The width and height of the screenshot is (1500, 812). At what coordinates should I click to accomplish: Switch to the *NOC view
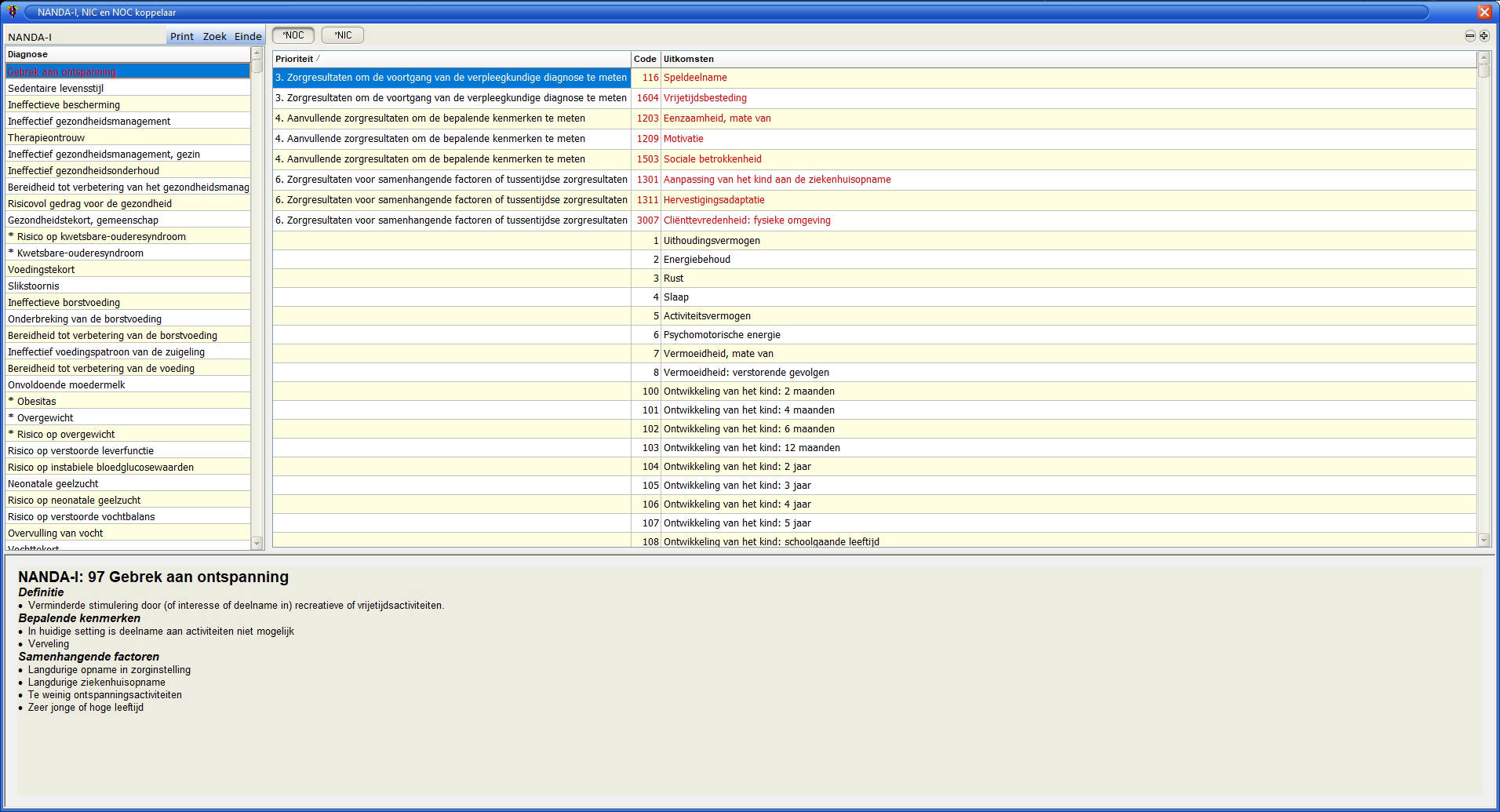pyautogui.click(x=293, y=35)
